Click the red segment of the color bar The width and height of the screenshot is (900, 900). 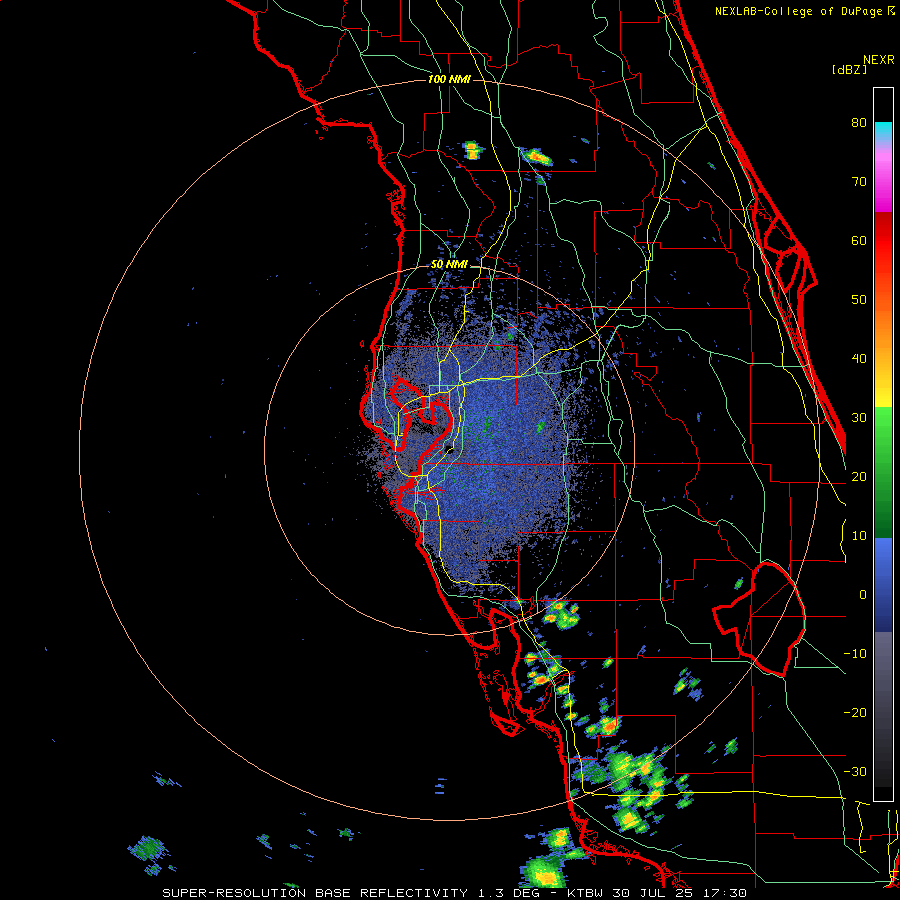[883, 240]
